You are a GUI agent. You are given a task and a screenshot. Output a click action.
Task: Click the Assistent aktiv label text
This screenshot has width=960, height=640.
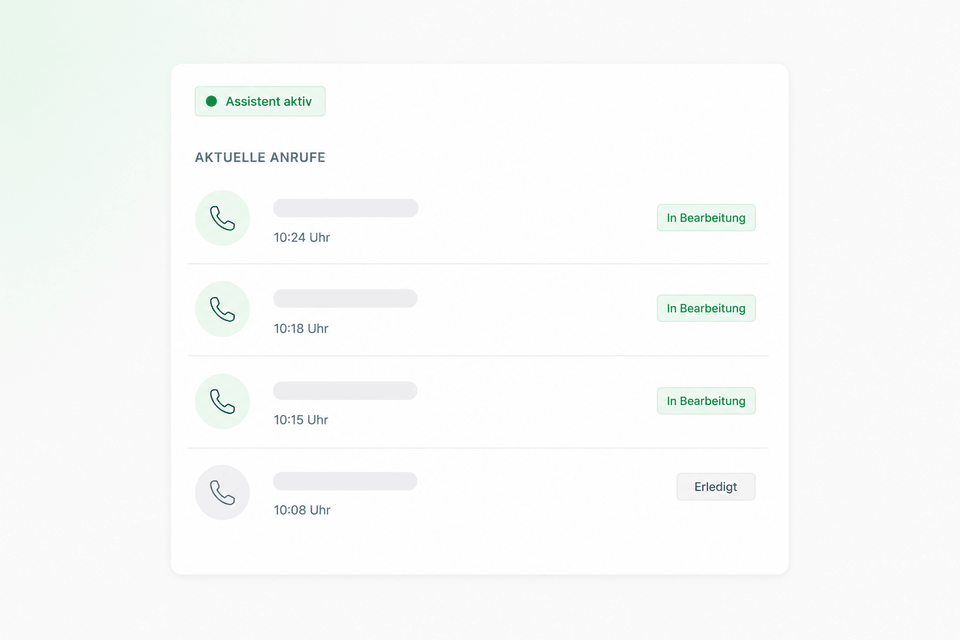269,101
